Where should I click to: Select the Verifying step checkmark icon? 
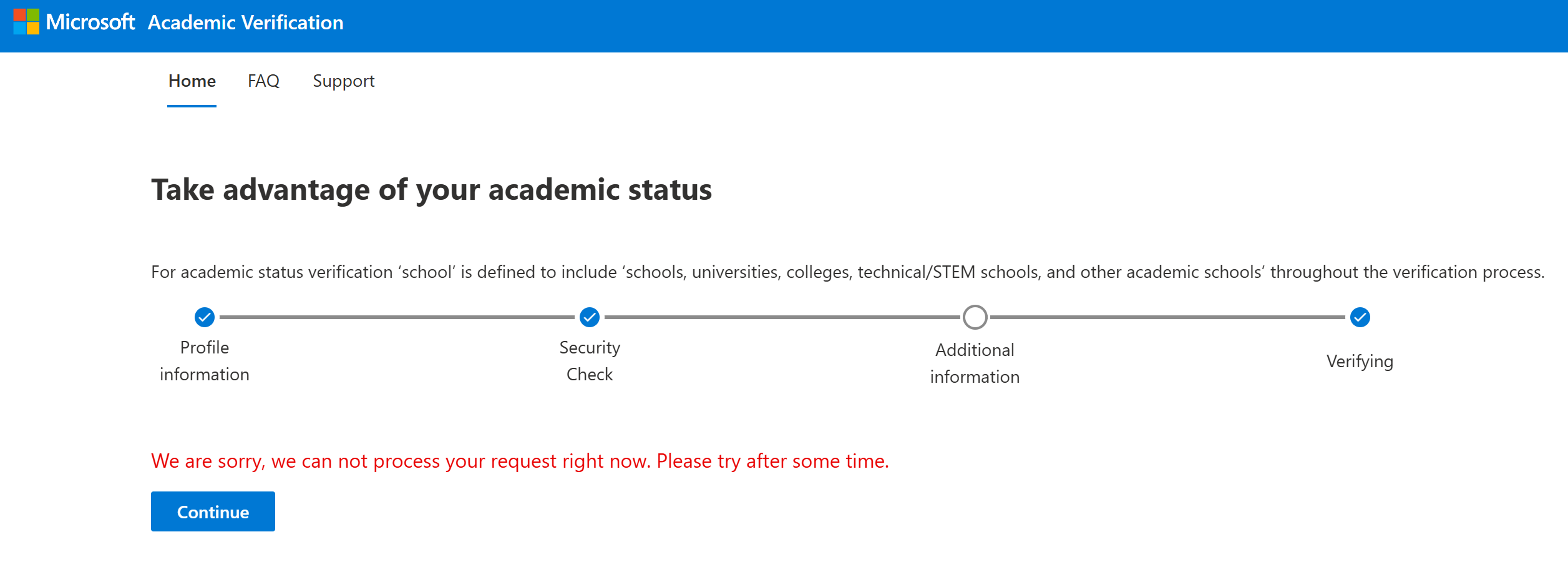tap(1360, 317)
